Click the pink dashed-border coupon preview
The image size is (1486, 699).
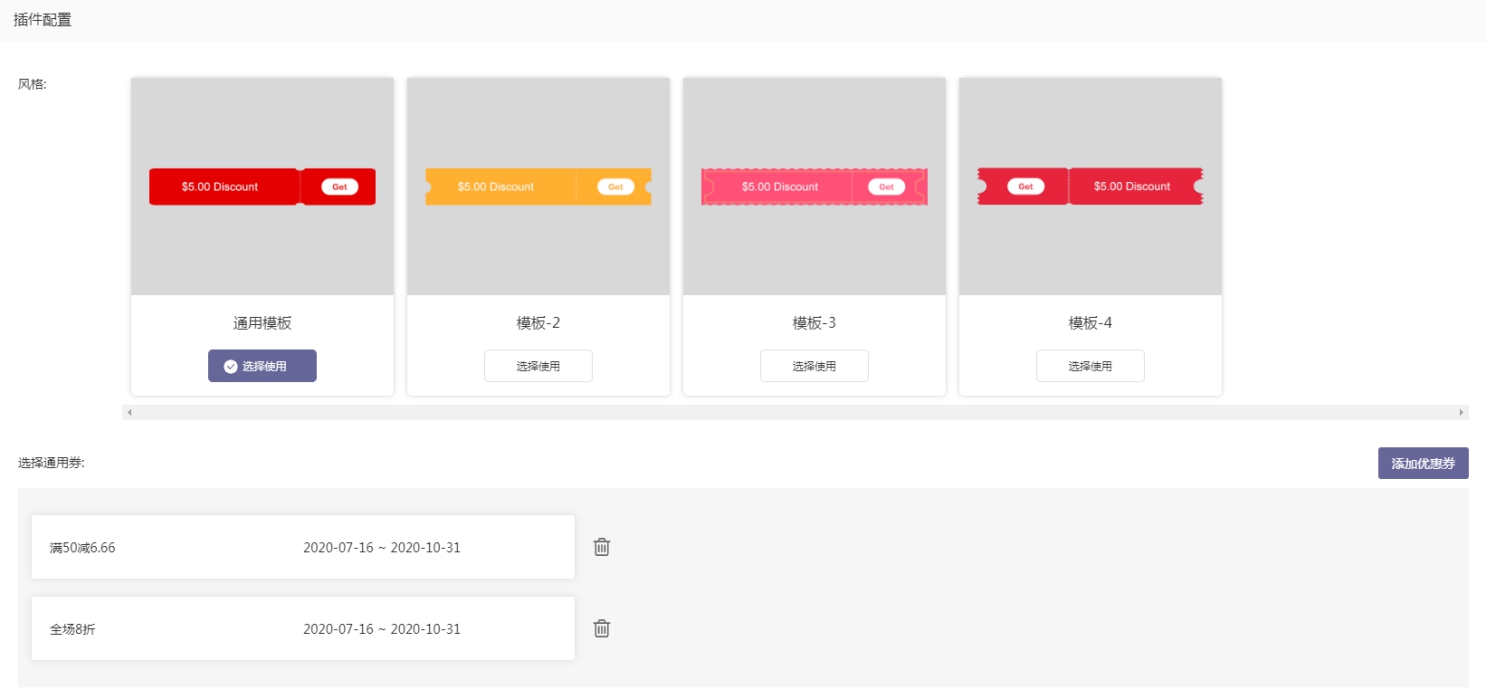point(780,187)
